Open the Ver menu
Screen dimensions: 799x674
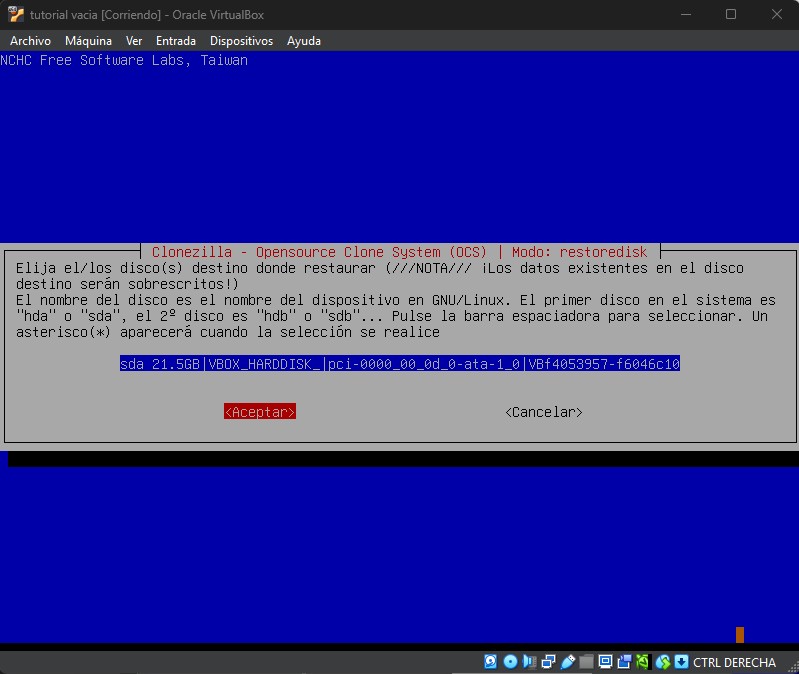click(x=134, y=41)
